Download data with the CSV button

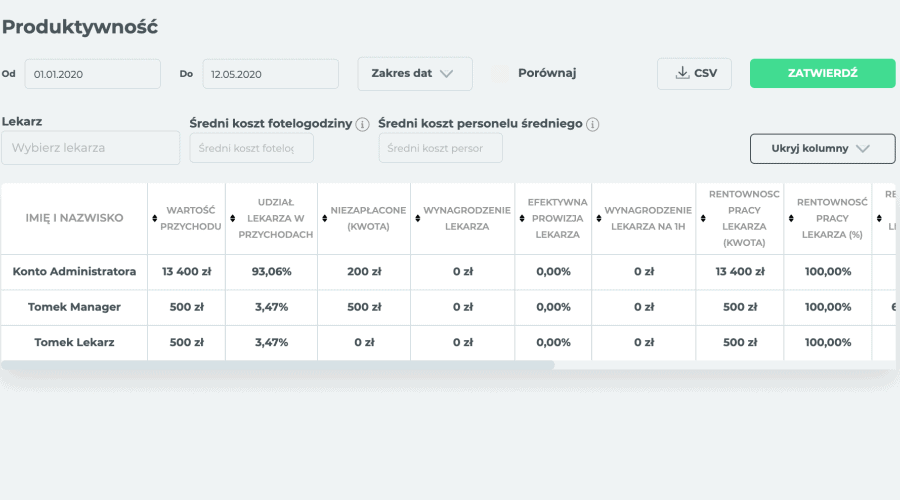click(x=694, y=73)
